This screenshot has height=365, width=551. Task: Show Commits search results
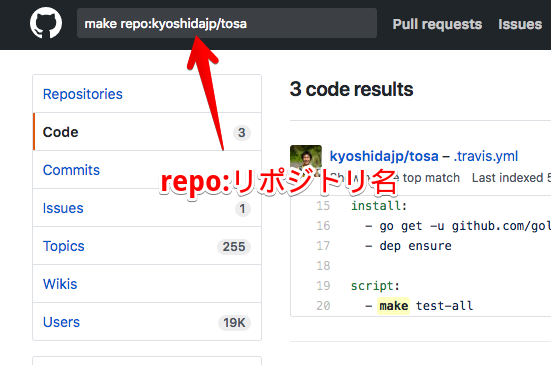point(147,170)
